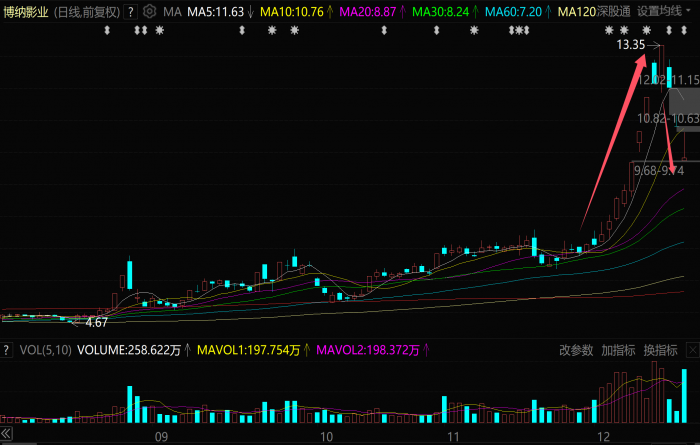
Task: Click 加指标 to add an indicator
Action: pos(618,350)
